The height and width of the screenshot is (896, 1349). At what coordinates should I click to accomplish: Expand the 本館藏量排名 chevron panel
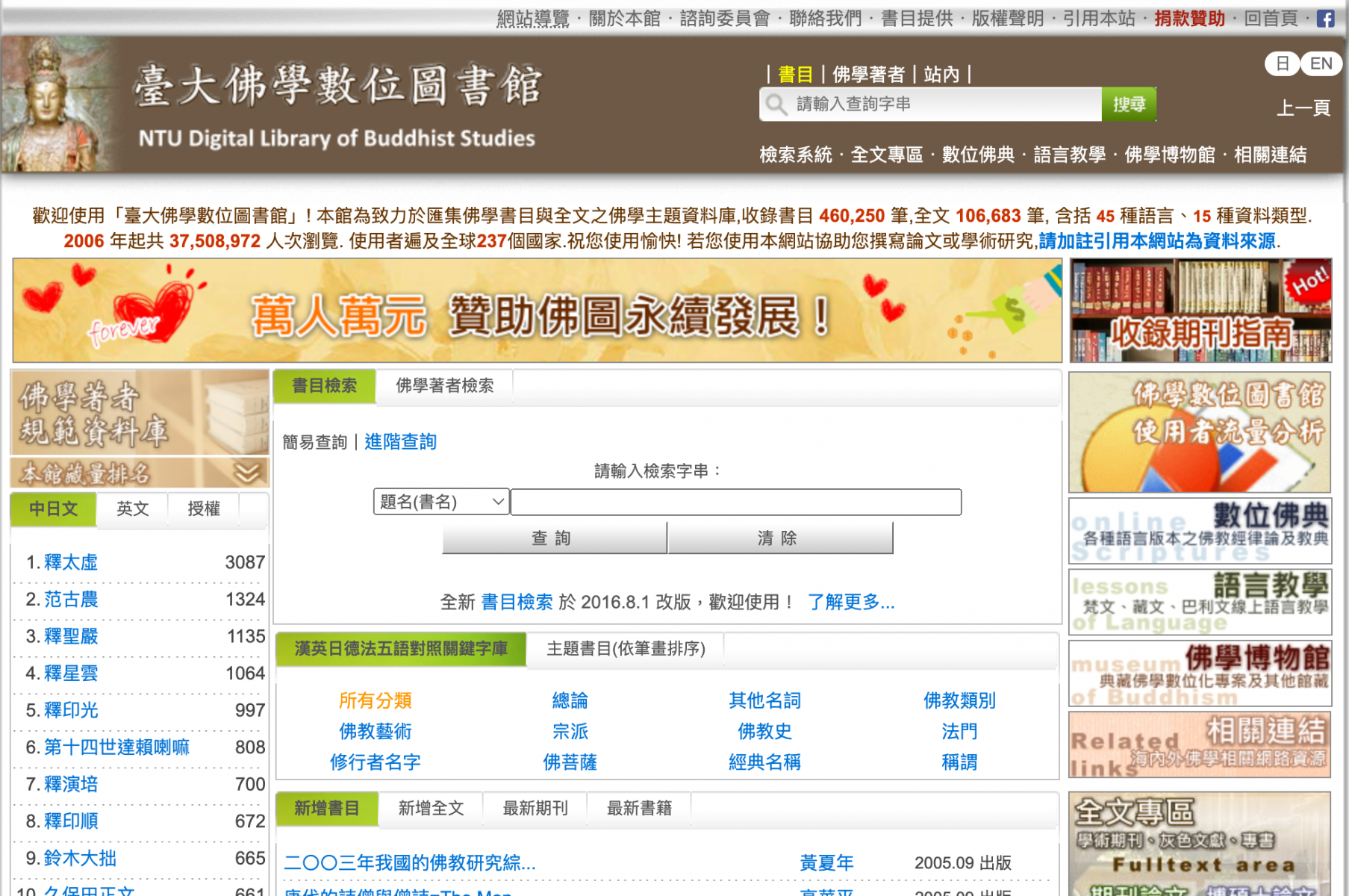[x=247, y=473]
